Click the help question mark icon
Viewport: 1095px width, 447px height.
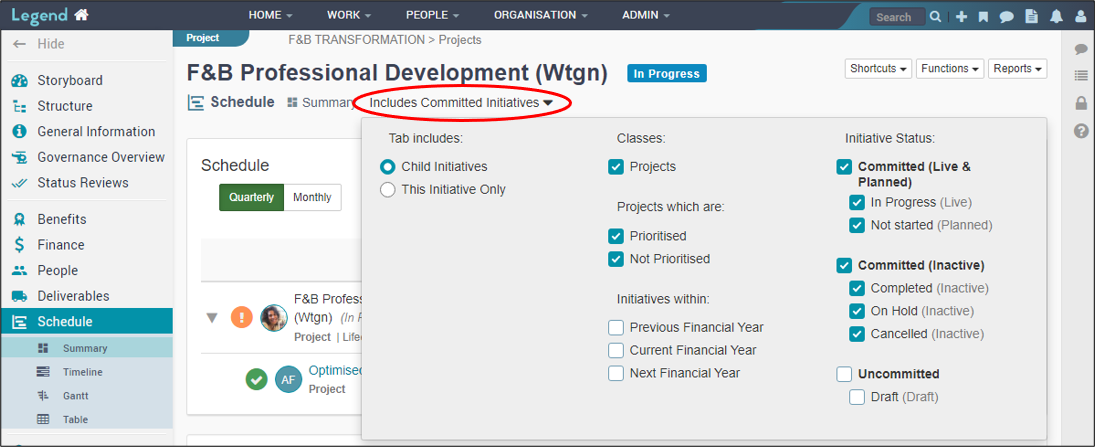tap(1081, 131)
